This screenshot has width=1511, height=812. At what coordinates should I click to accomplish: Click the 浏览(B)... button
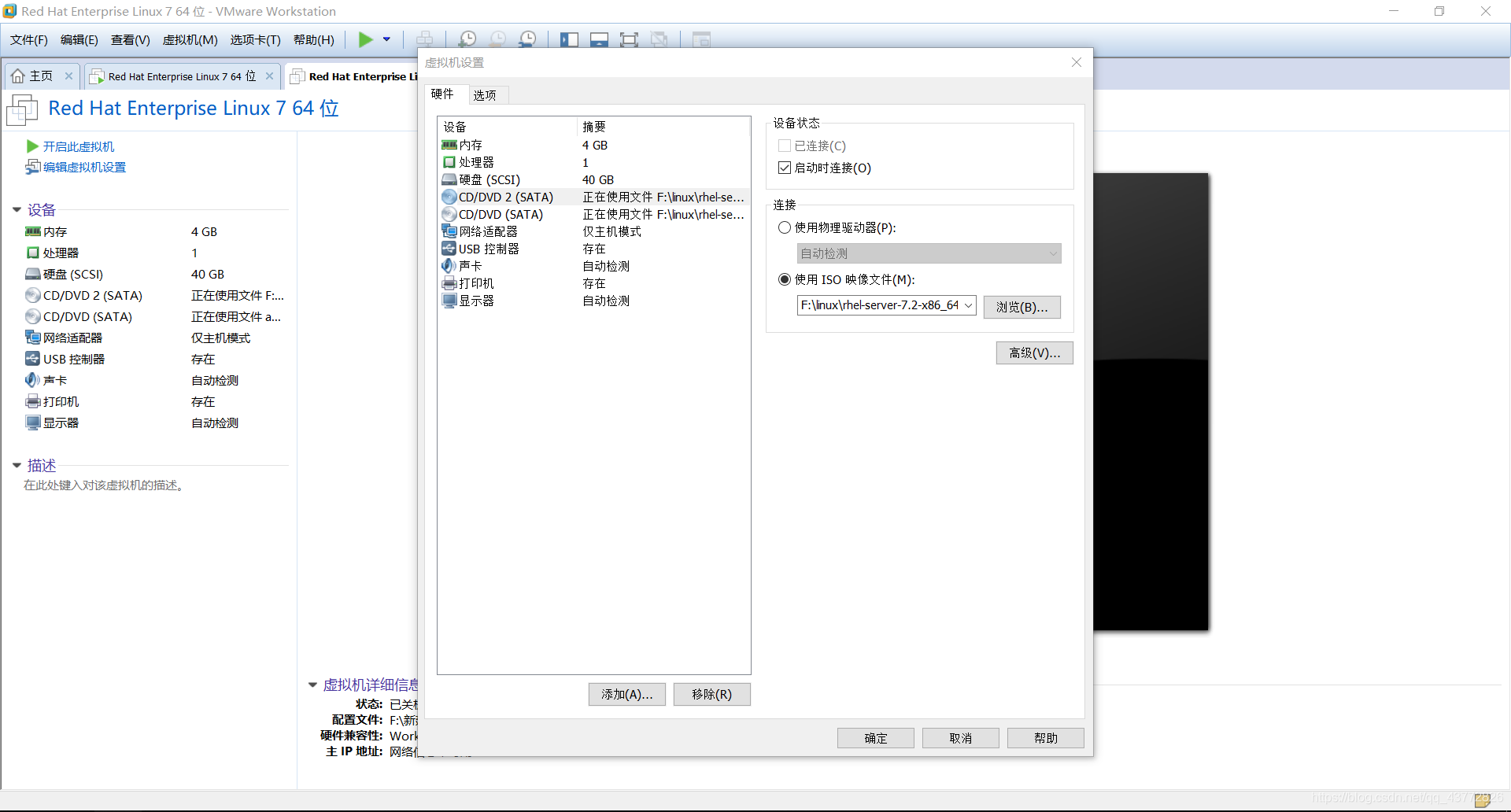[x=1021, y=307]
